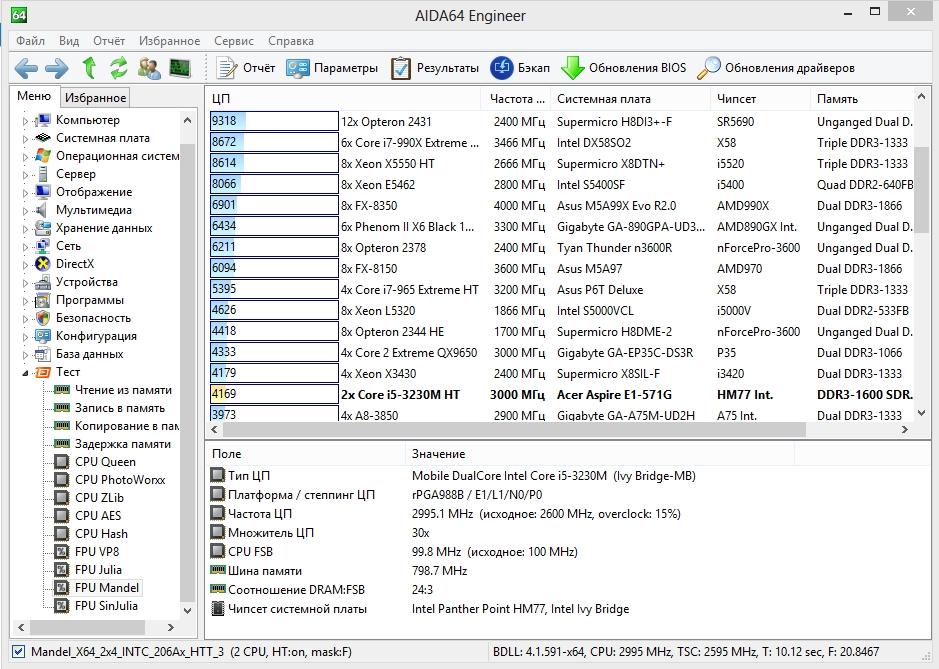
Task: Open the Вид menu
Action: tap(69, 41)
